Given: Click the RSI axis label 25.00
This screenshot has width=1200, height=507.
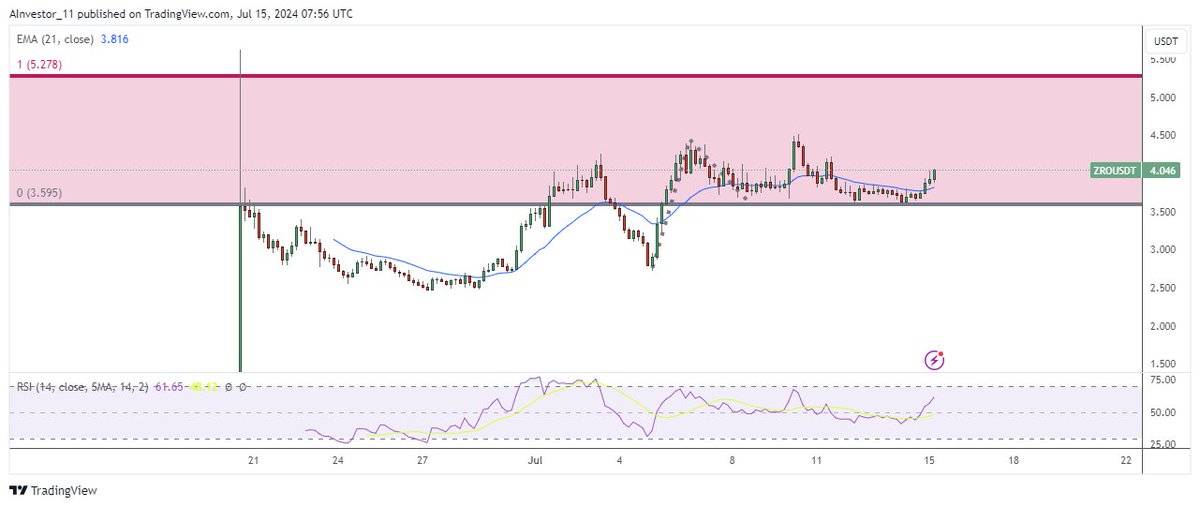Looking at the screenshot, I should point(1162,444).
